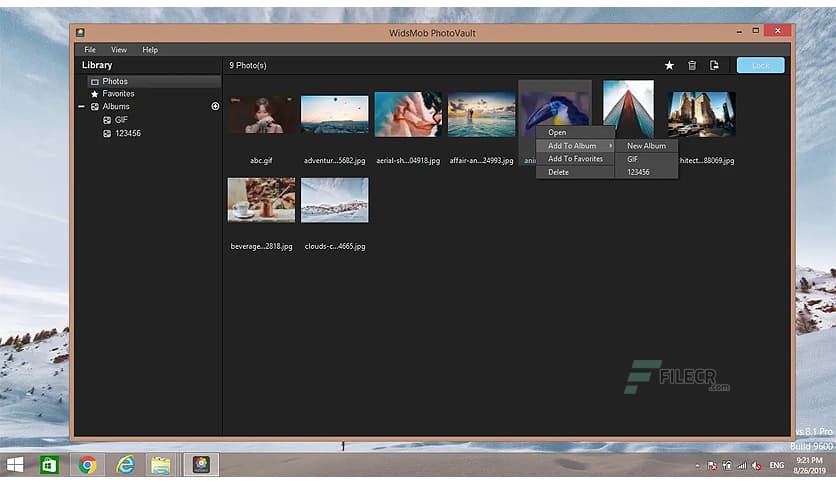Open the View menu

(x=118, y=50)
